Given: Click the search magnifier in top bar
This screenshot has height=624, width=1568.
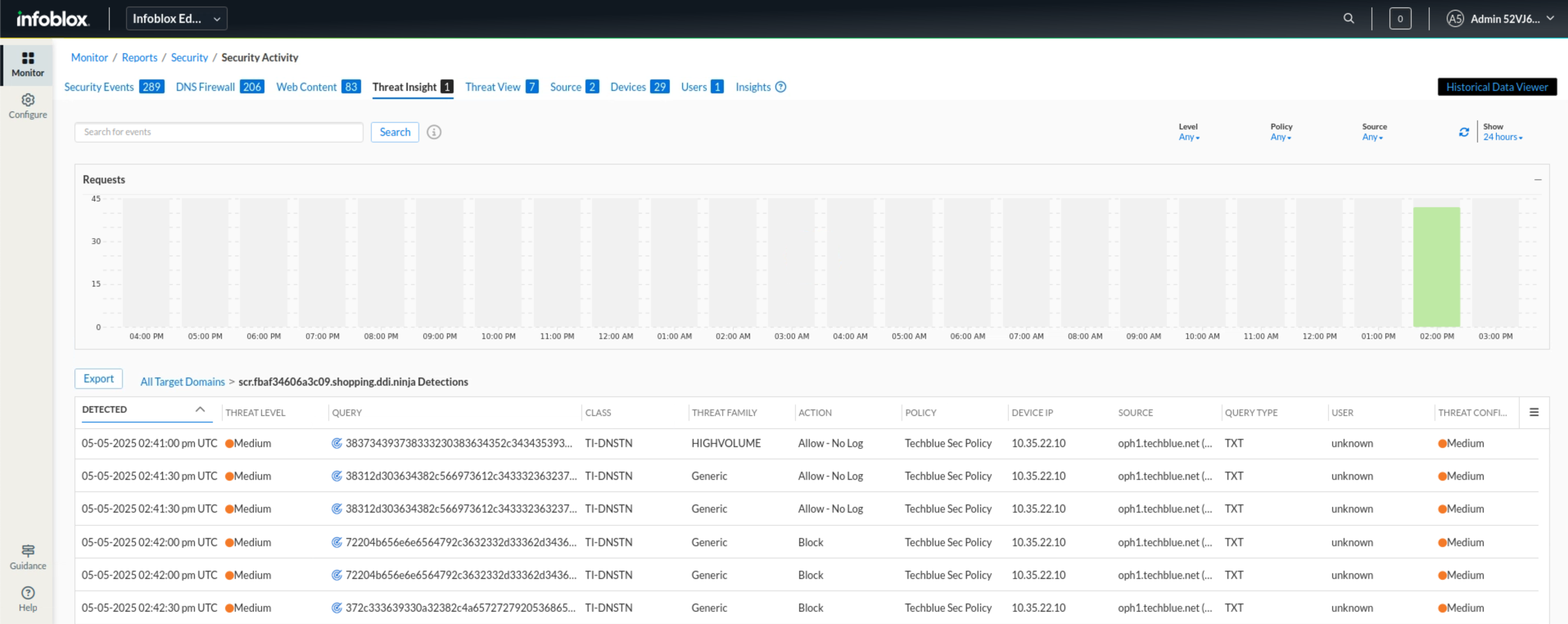Looking at the screenshot, I should [1348, 18].
